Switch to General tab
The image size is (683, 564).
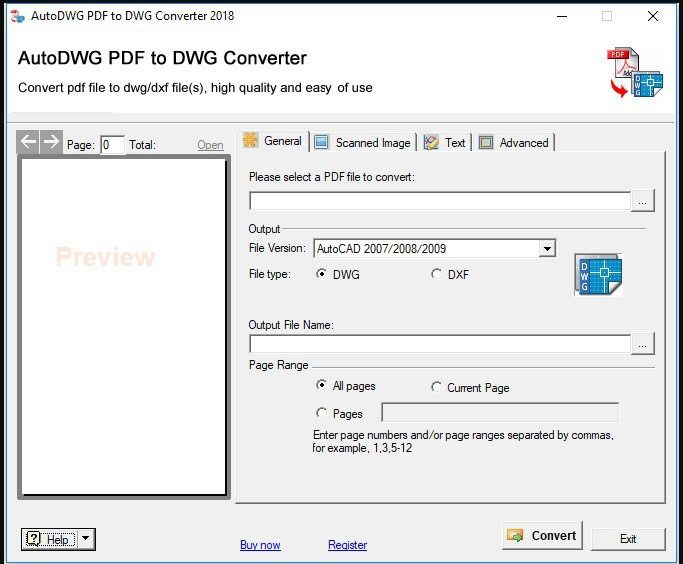[x=274, y=141]
